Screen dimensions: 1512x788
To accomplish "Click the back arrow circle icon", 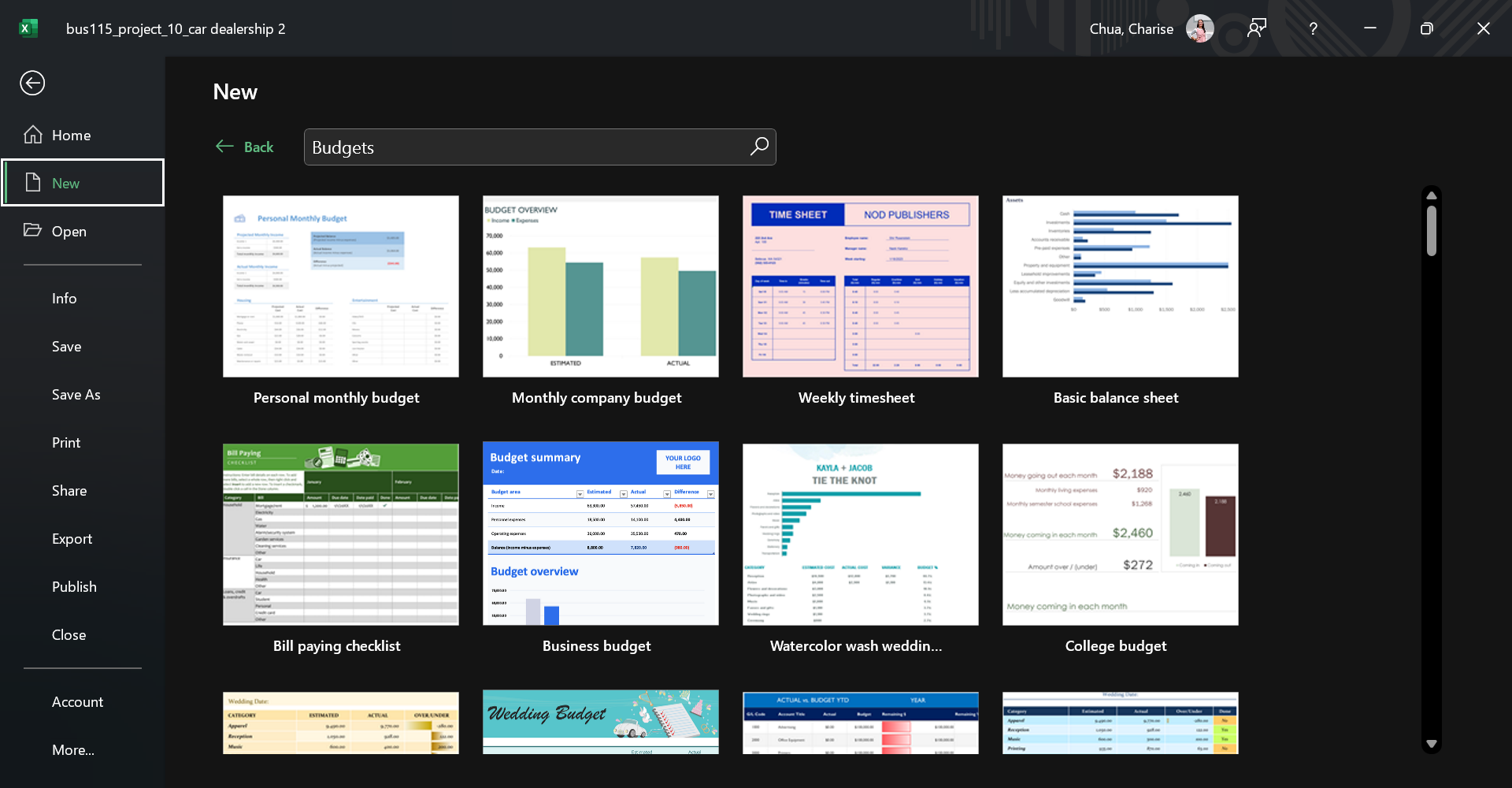I will click(32, 83).
